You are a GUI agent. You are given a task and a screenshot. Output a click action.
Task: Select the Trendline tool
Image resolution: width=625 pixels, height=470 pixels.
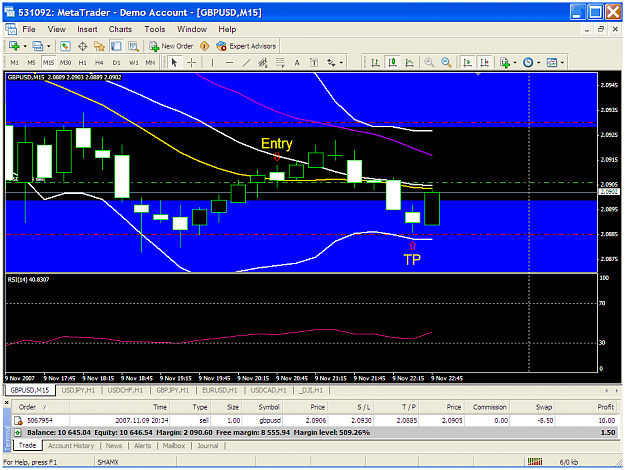246,63
